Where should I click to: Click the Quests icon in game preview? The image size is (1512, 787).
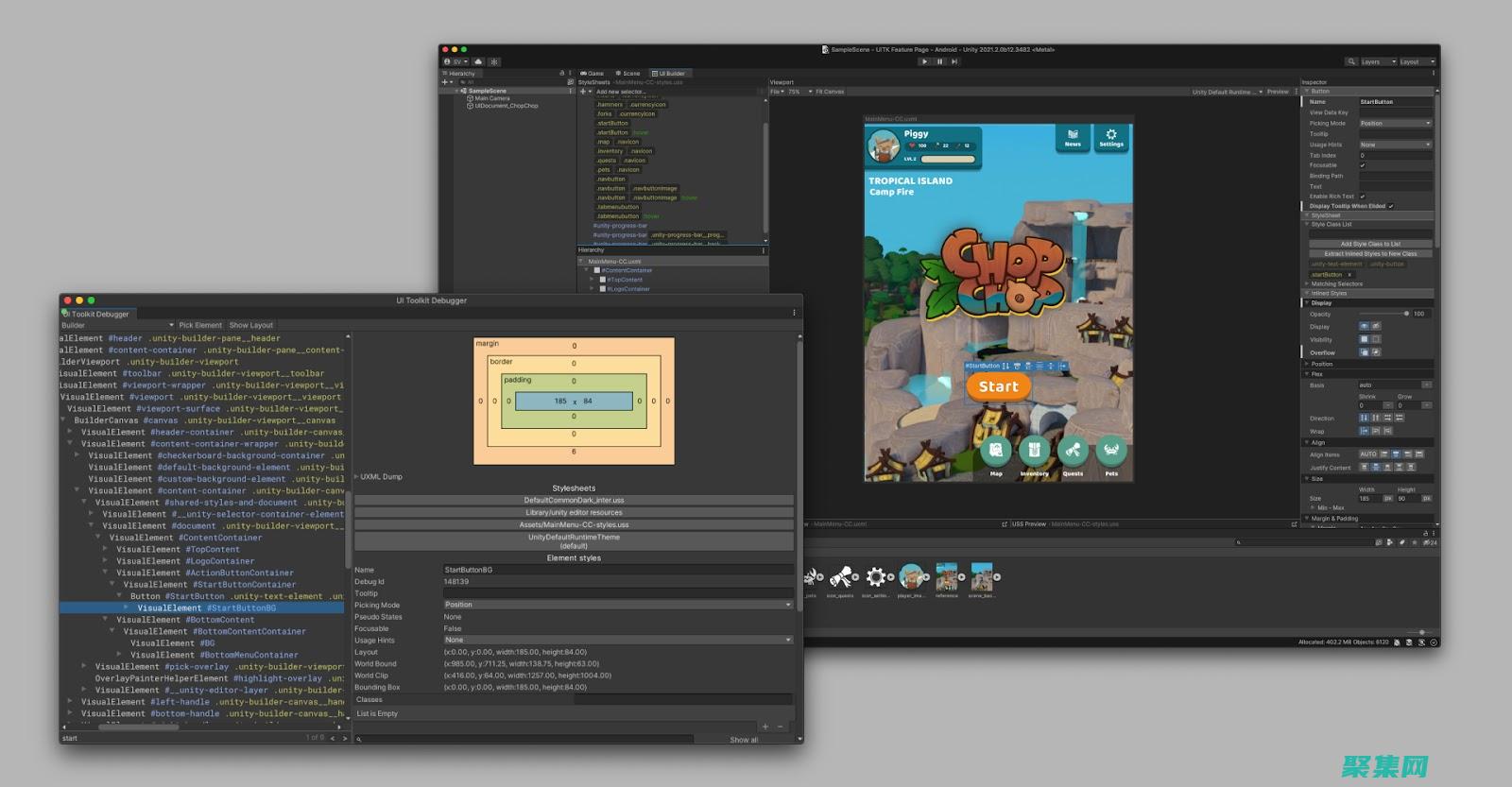(x=1073, y=453)
